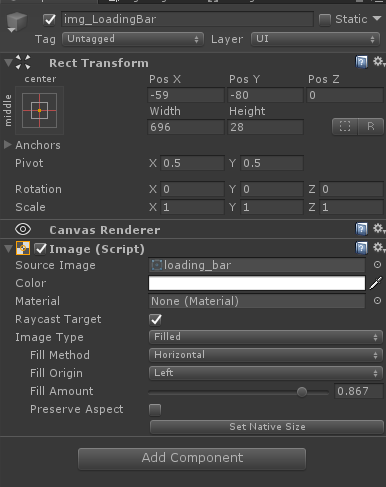Pick color with the eyedropper icon
386x487 pixels.
point(376,283)
